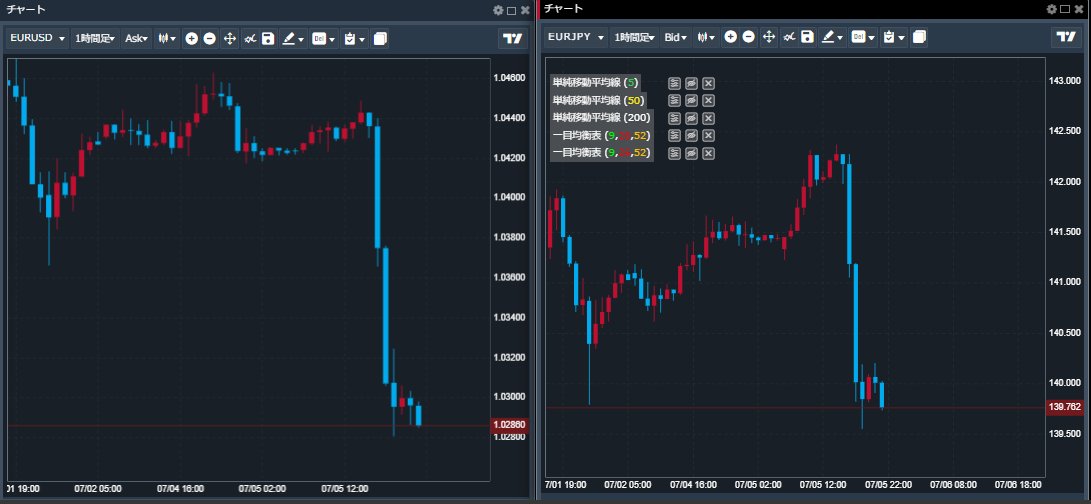This screenshot has width=1091, height=504.
Task: Maximize the EURUSD chart window
Action: 511,10
